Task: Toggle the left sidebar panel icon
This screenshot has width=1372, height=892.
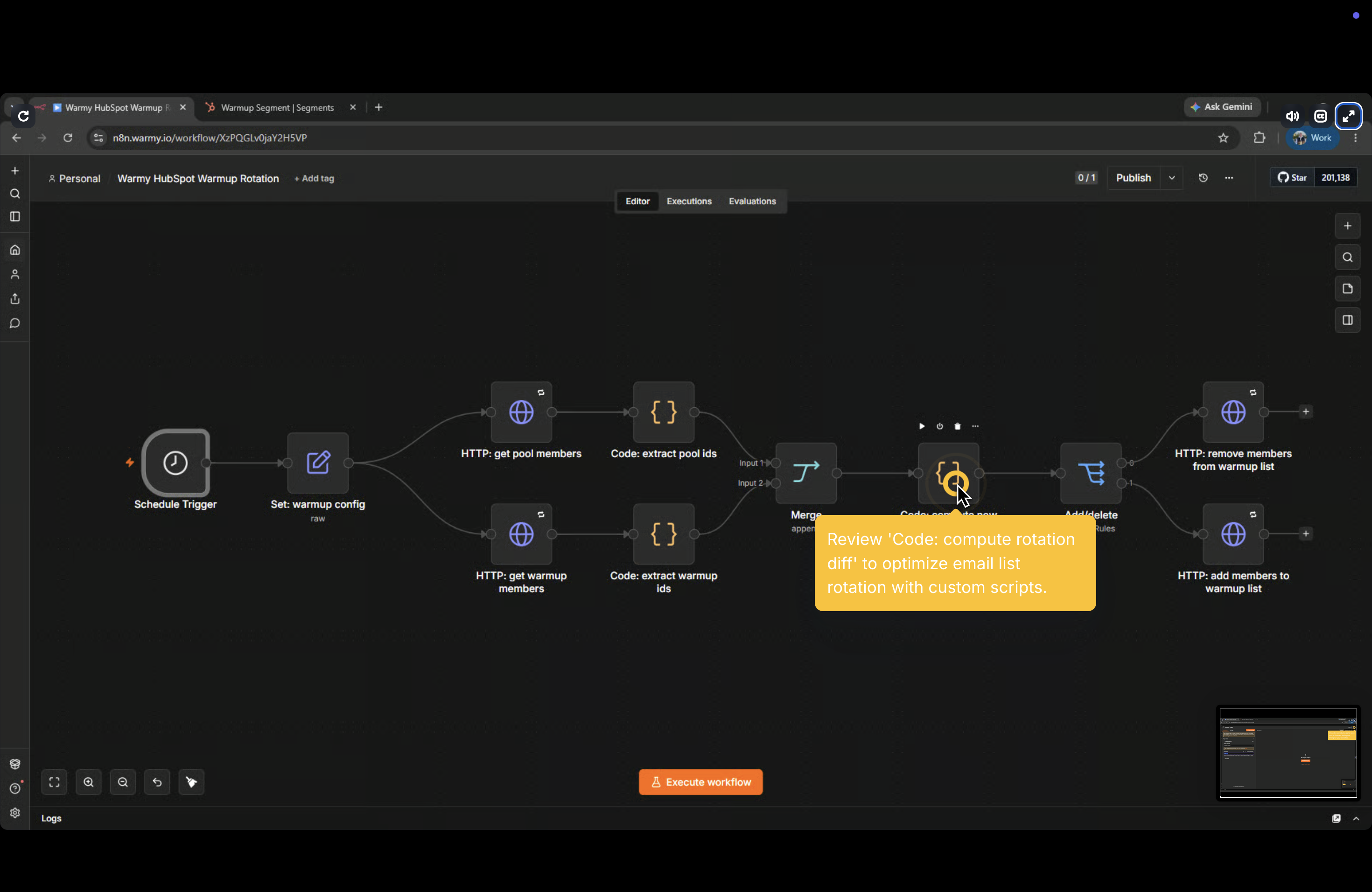Action: pos(15,216)
